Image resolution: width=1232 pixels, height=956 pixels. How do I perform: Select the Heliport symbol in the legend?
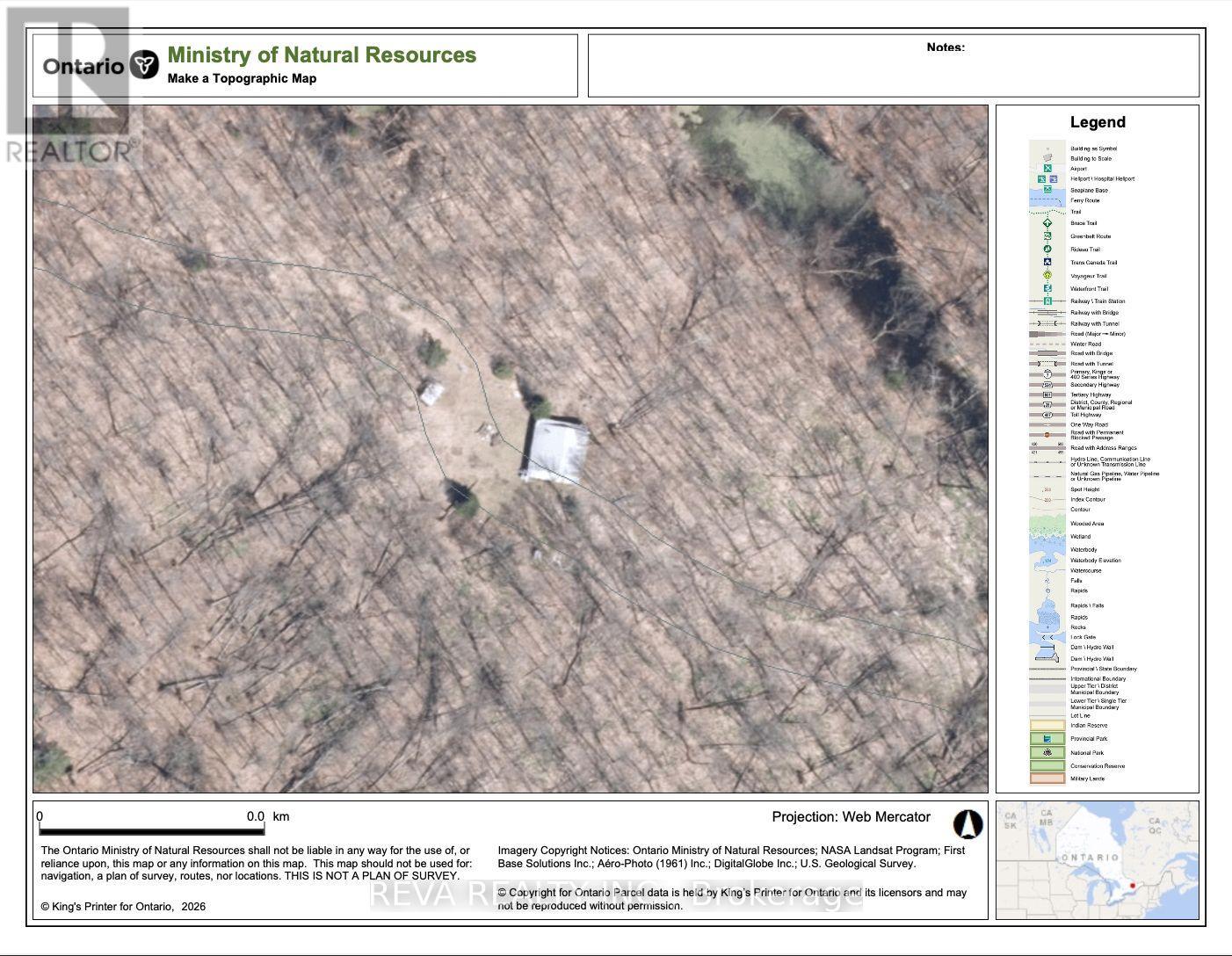tap(1041, 180)
